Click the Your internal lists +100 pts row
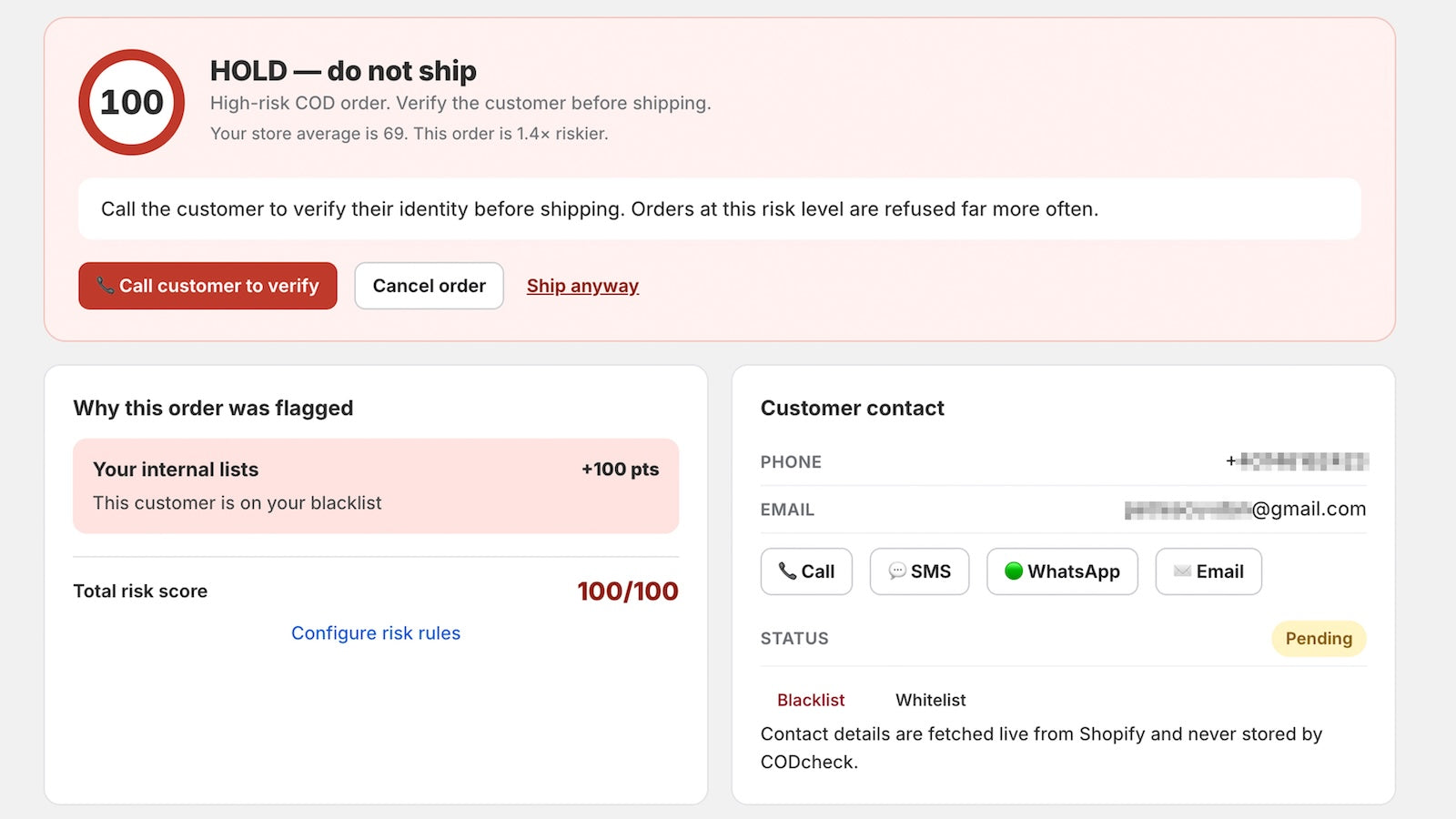 (376, 486)
